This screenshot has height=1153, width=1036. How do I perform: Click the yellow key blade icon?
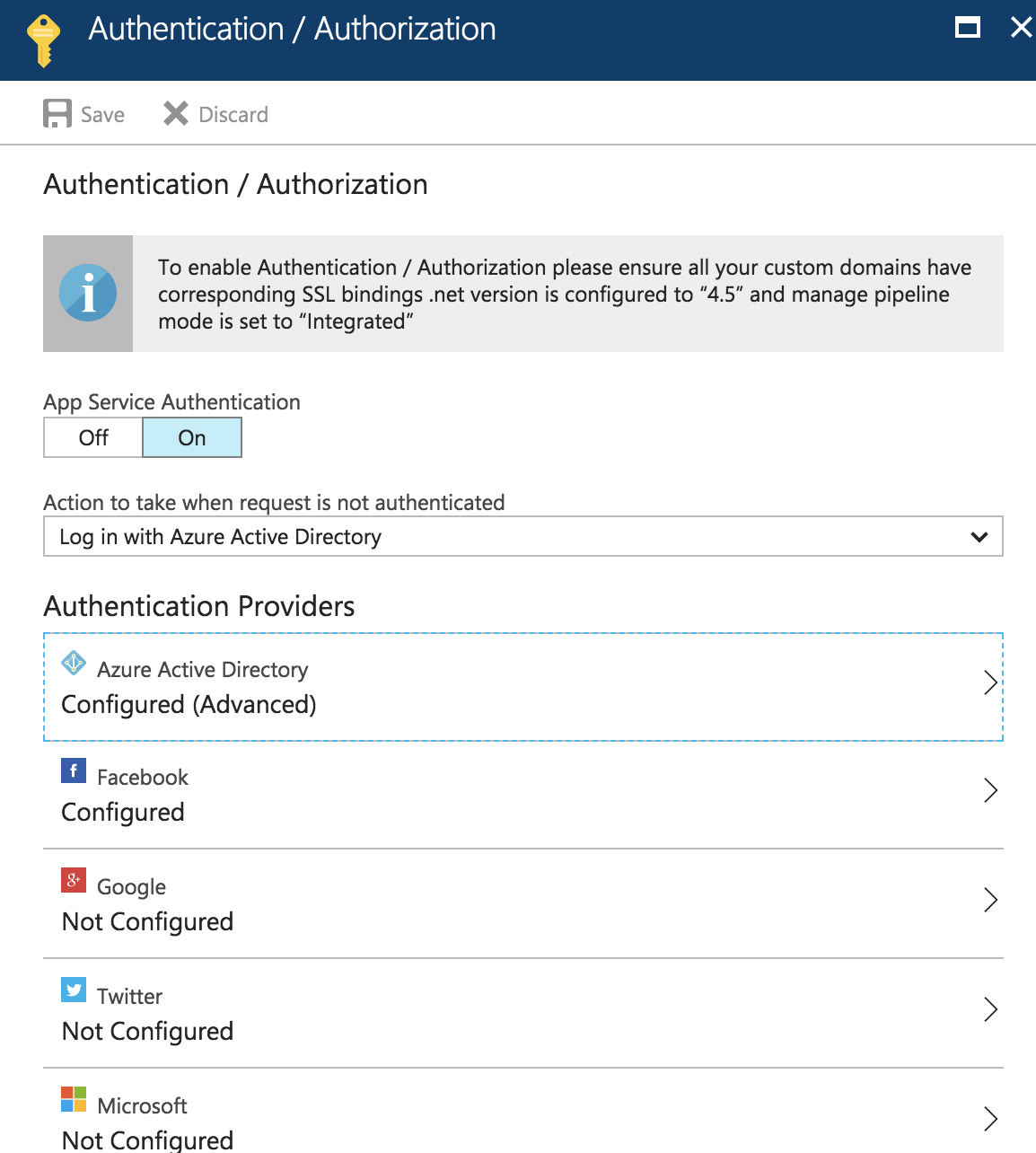[43, 40]
